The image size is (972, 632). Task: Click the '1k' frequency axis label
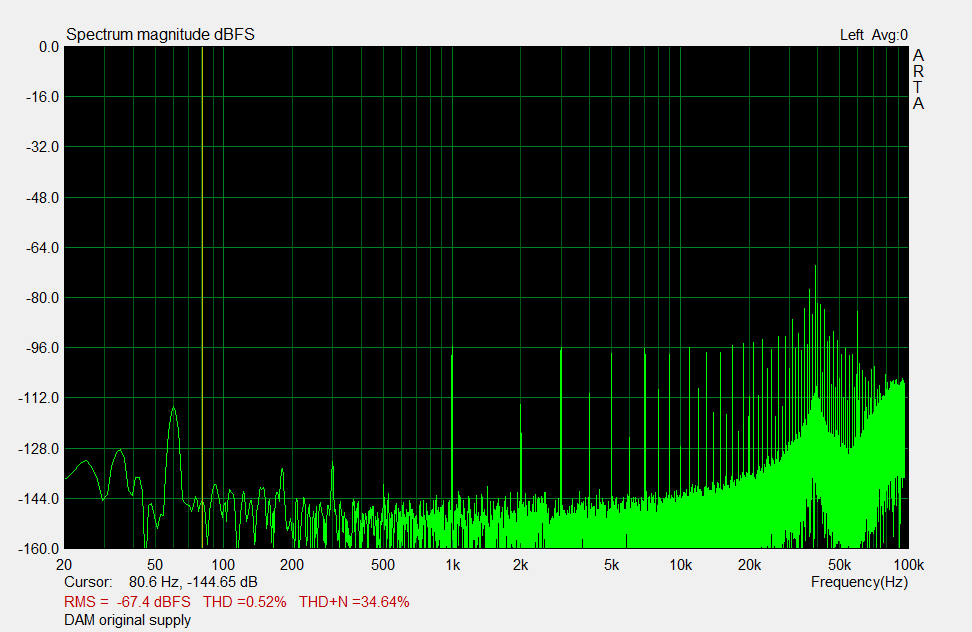click(x=453, y=565)
